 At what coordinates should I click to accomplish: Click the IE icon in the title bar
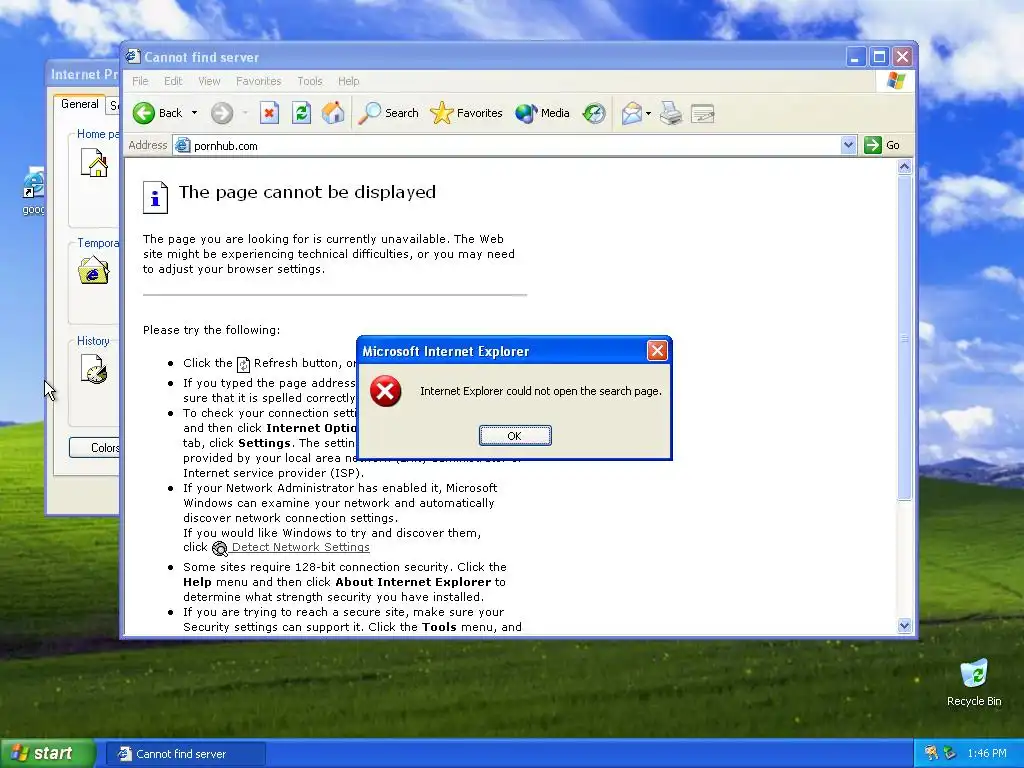(133, 56)
